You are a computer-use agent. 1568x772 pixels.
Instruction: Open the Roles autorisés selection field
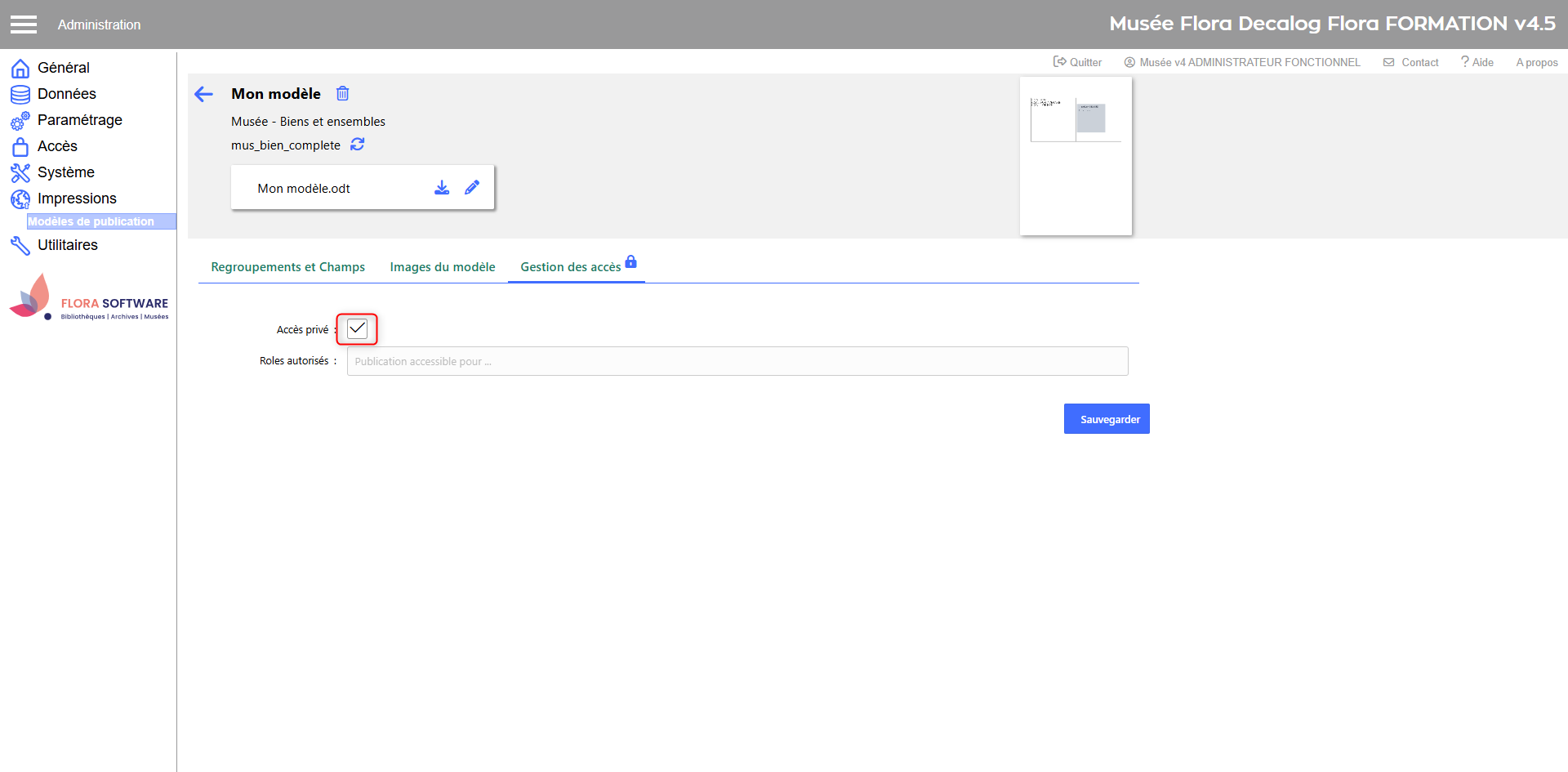[737, 361]
